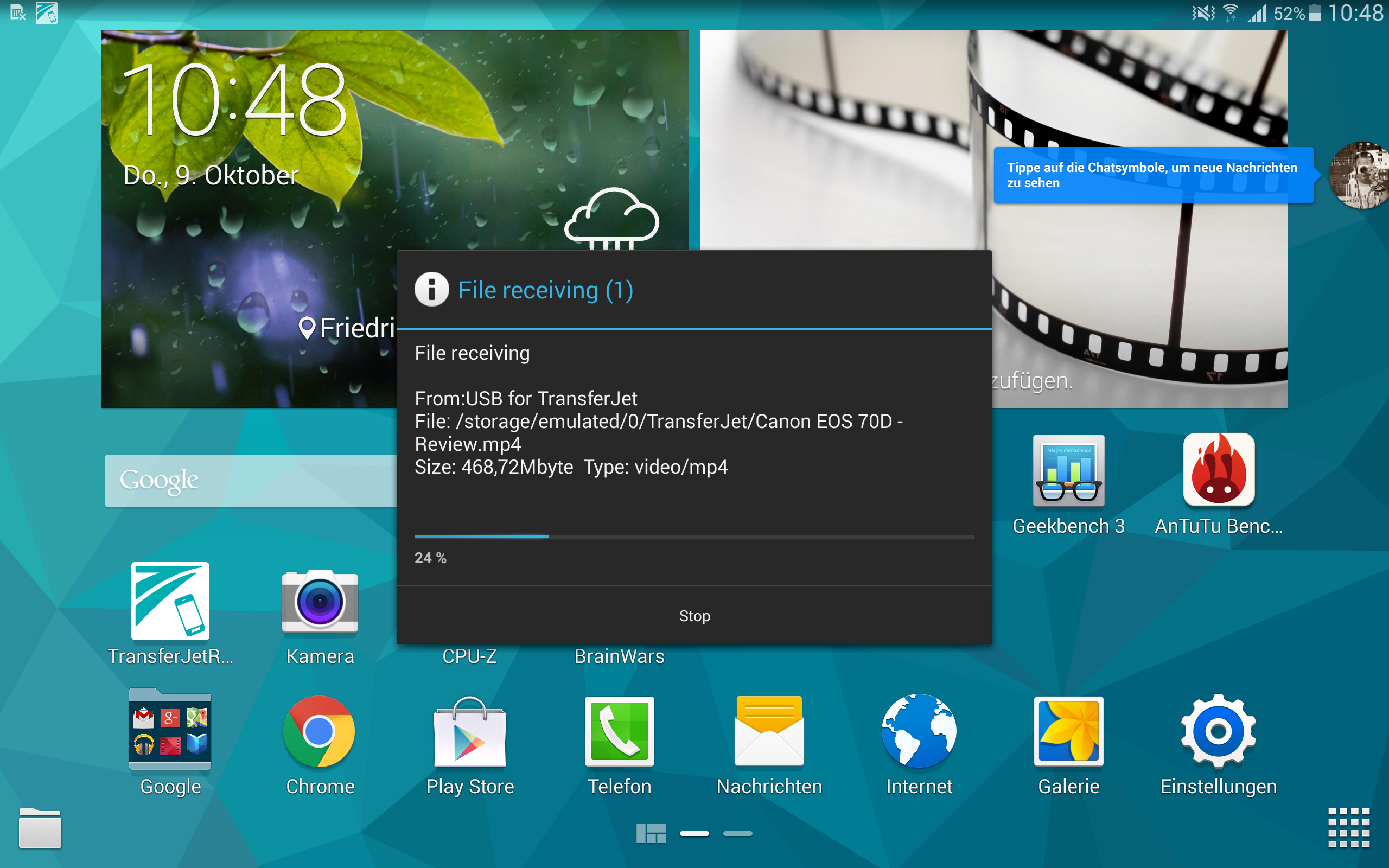The height and width of the screenshot is (868, 1389).
Task: Open the app drawer grid
Action: click(x=1349, y=828)
